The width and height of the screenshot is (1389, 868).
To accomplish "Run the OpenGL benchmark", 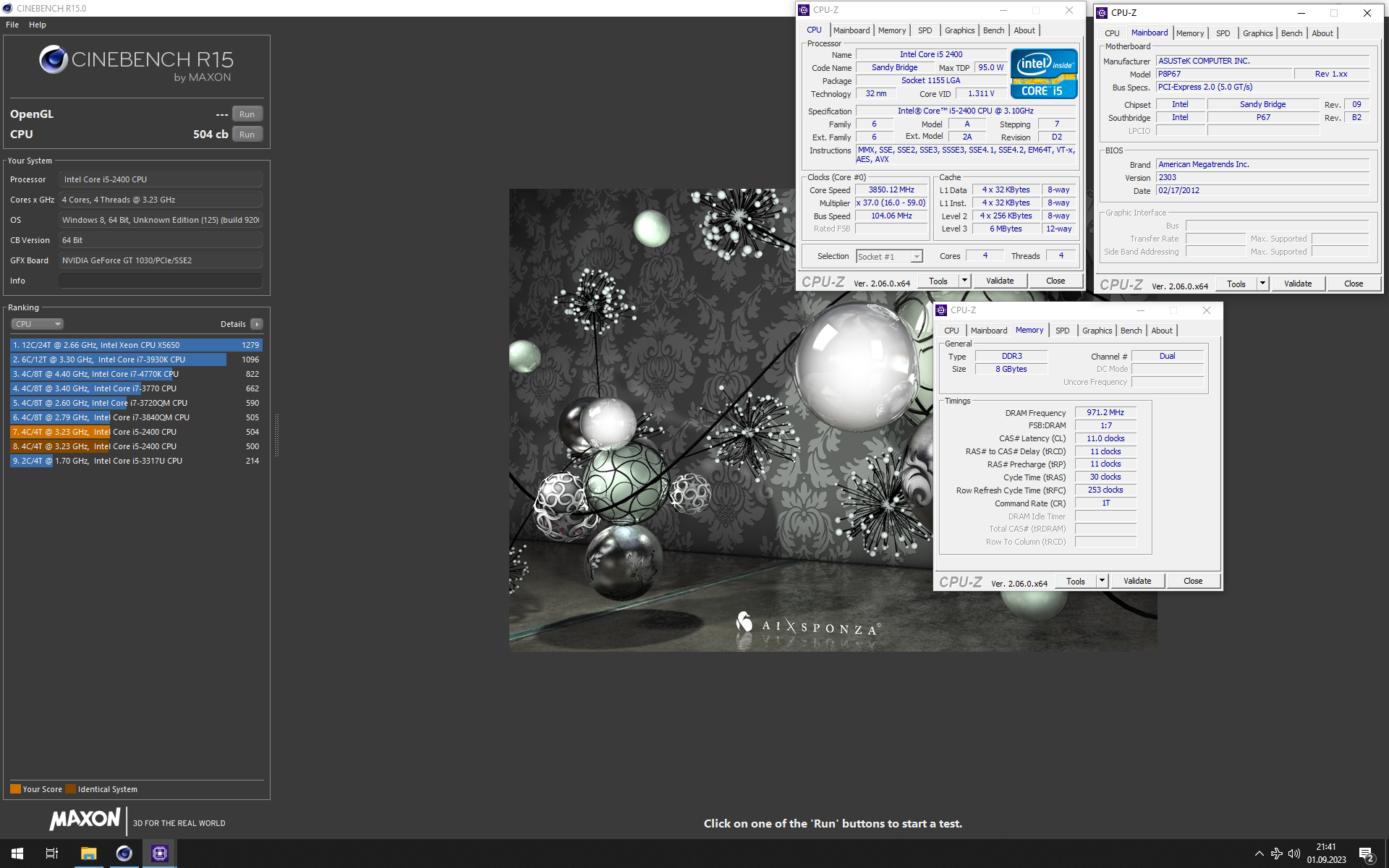I will 247,114.
